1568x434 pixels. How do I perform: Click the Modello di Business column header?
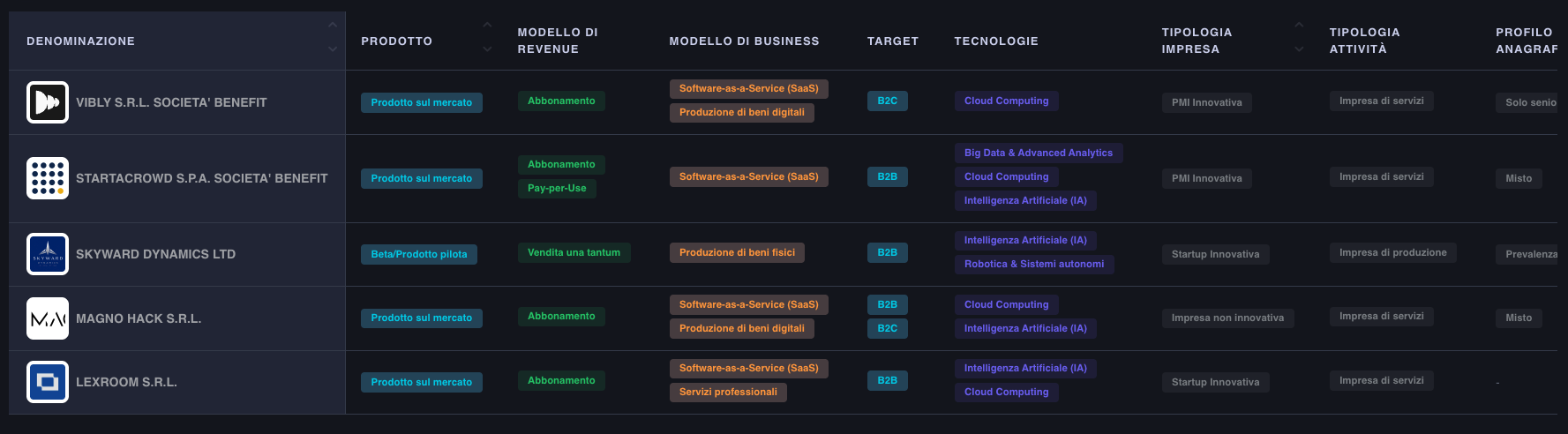tap(744, 41)
